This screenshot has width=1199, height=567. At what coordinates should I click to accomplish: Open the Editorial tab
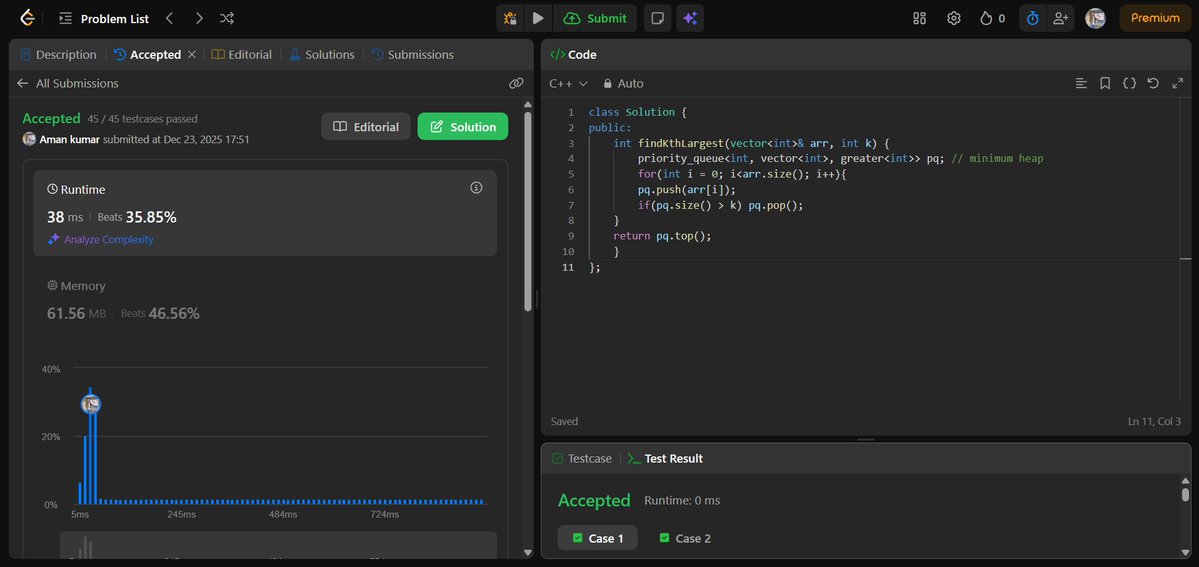pos(242,54)
